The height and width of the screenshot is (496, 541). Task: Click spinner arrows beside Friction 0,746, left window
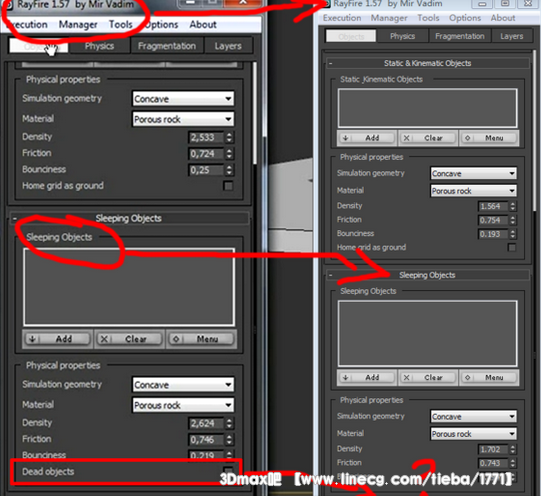[x=229, y=439]
